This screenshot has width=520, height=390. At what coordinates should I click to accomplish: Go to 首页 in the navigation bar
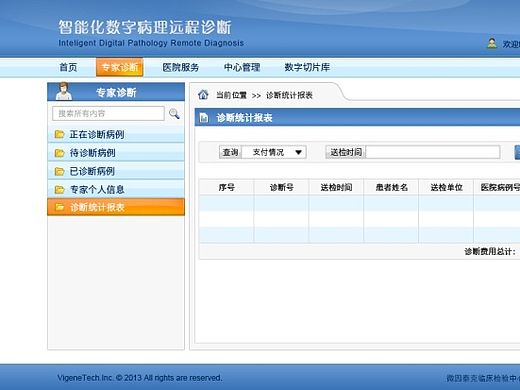[68, 67]
